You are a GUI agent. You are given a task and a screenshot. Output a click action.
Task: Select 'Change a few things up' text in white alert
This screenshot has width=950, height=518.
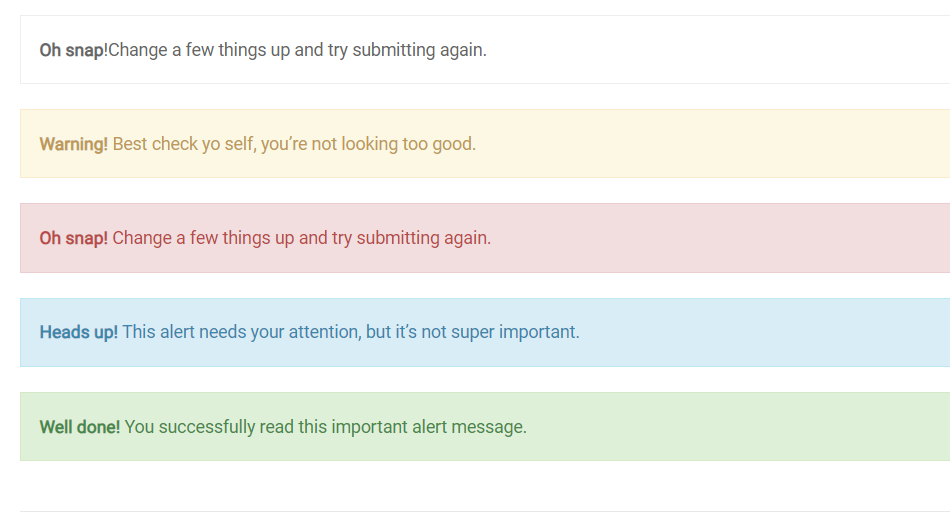click(191, 50)
